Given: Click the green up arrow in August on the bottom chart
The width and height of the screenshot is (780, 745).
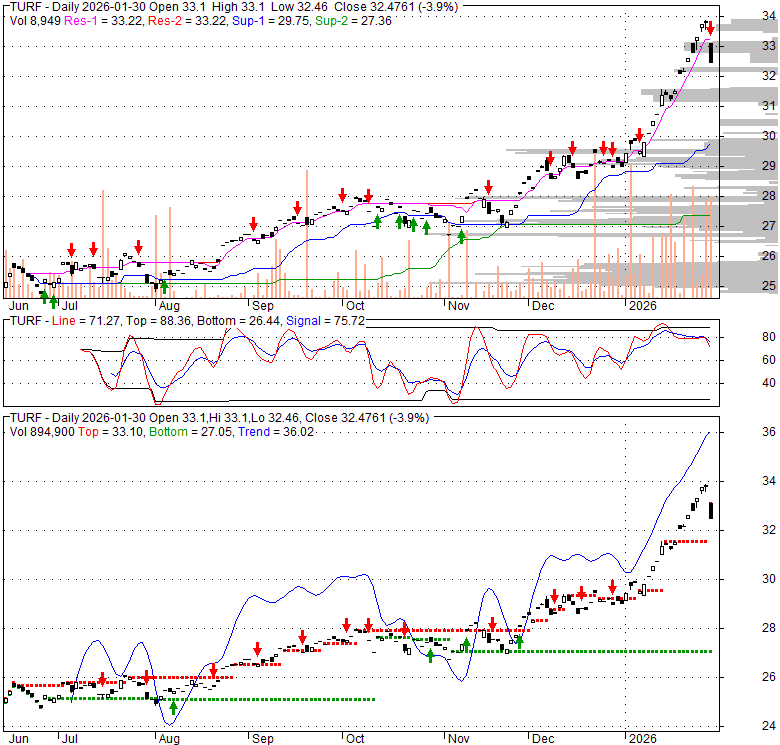Looking at the screenshot, I should click(172, 707).
